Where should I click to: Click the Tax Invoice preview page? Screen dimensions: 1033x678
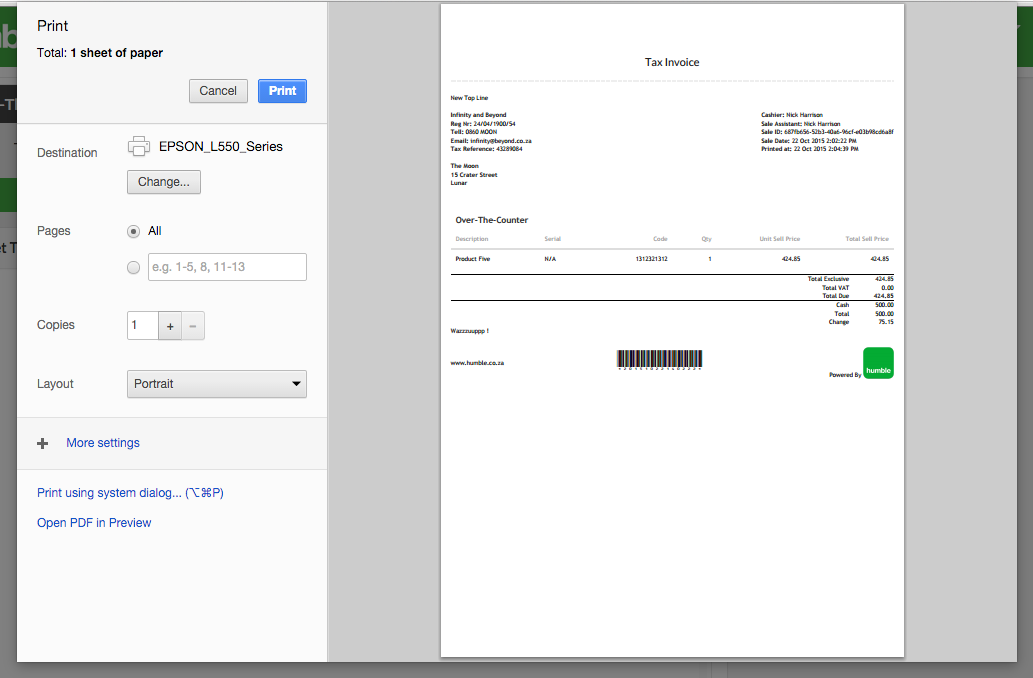[x=672, y=331]
